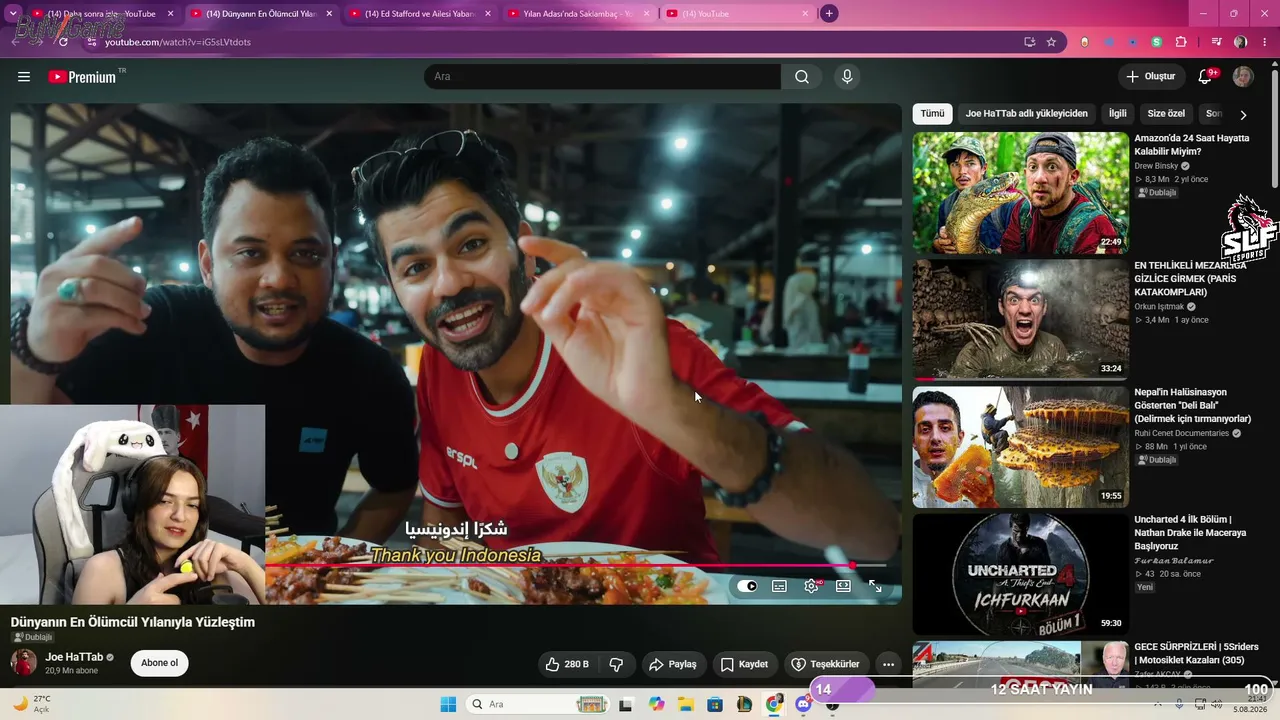
Task: Open Chrome extensions puzzle icon
Action: pyautogui.click(x=1181, y=42)
